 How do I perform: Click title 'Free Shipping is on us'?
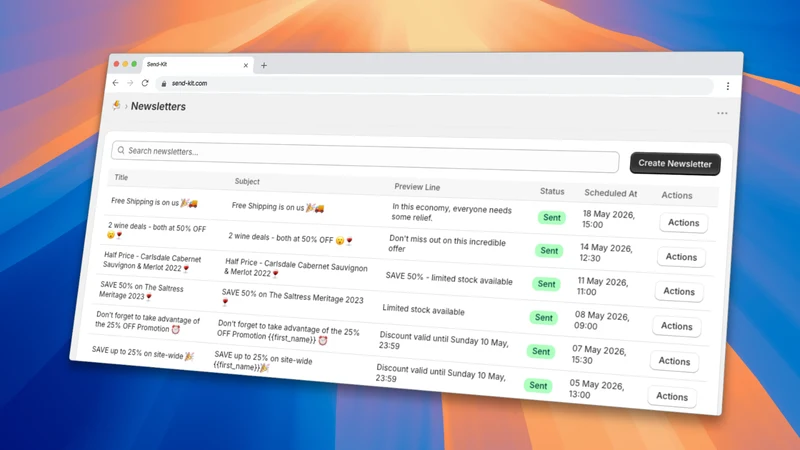[154, 202]
